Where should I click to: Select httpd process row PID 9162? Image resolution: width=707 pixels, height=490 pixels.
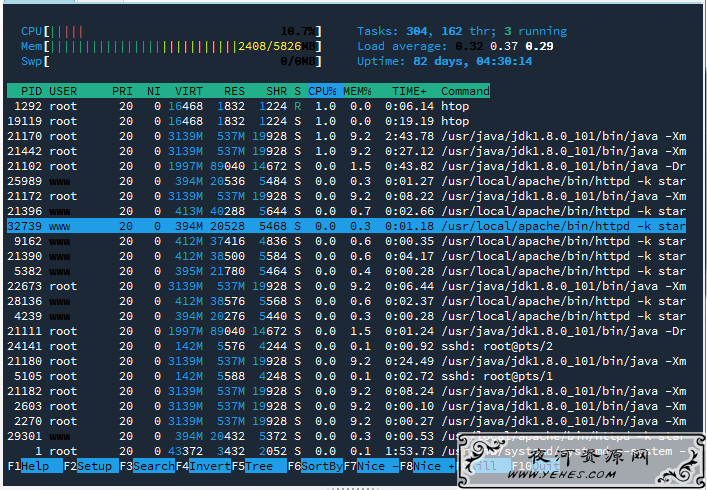(346, 241)
